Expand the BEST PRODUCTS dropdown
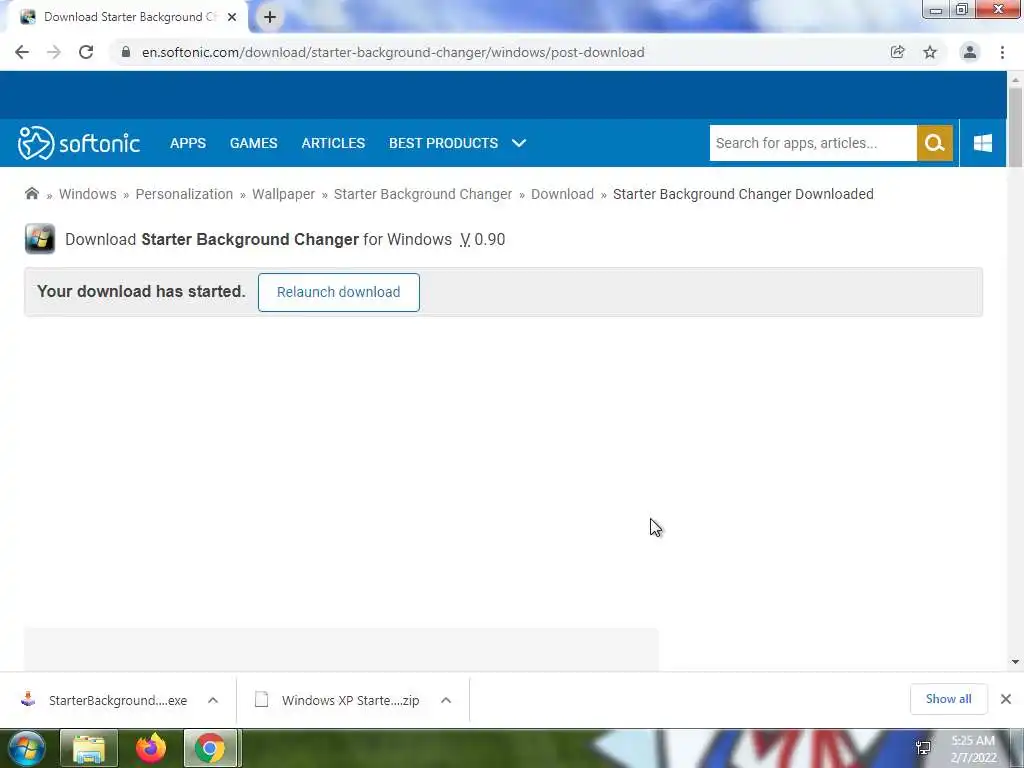This screenshot has height=768, width=1024. point(458,143)
